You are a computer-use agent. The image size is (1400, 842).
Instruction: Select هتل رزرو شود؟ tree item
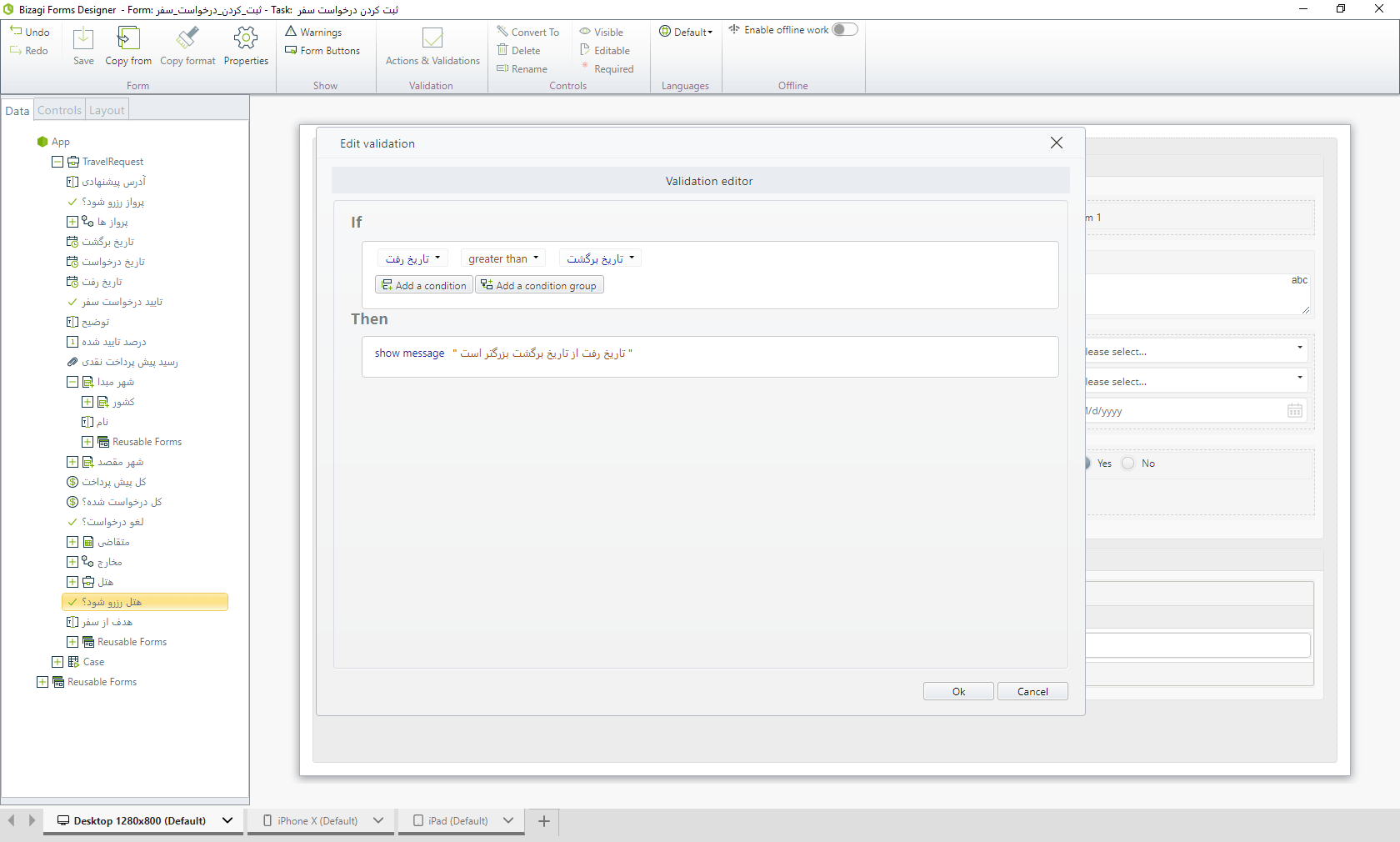(x=145, y=602)
